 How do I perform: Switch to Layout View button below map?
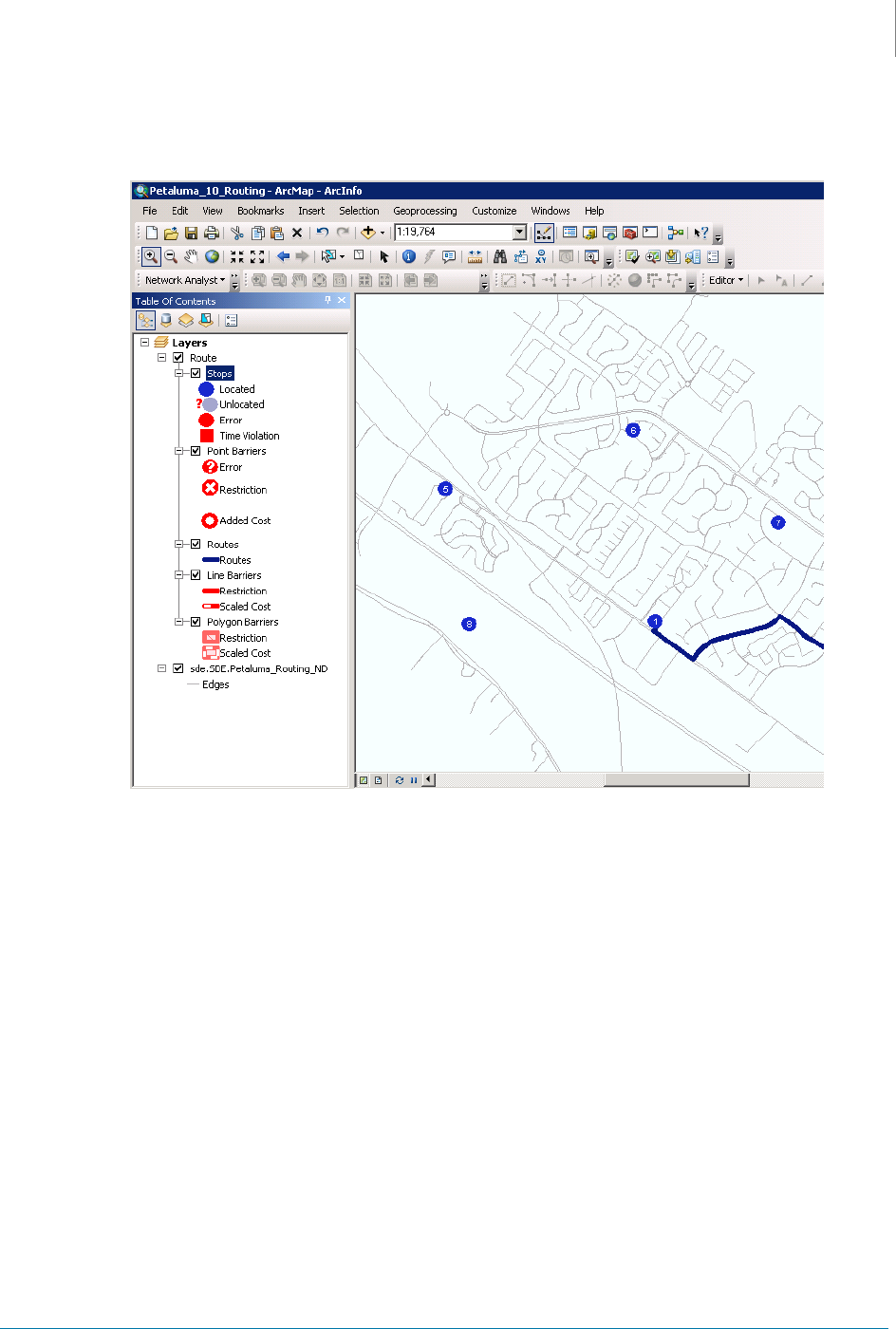(x=378, y=780)
